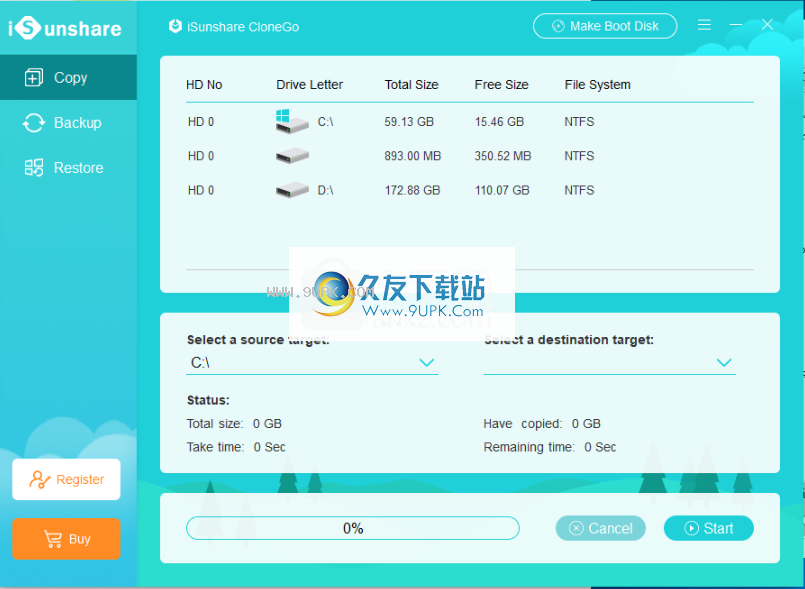
Task: Select the 59.13 GB total size cell
Action: click(409, 122)
